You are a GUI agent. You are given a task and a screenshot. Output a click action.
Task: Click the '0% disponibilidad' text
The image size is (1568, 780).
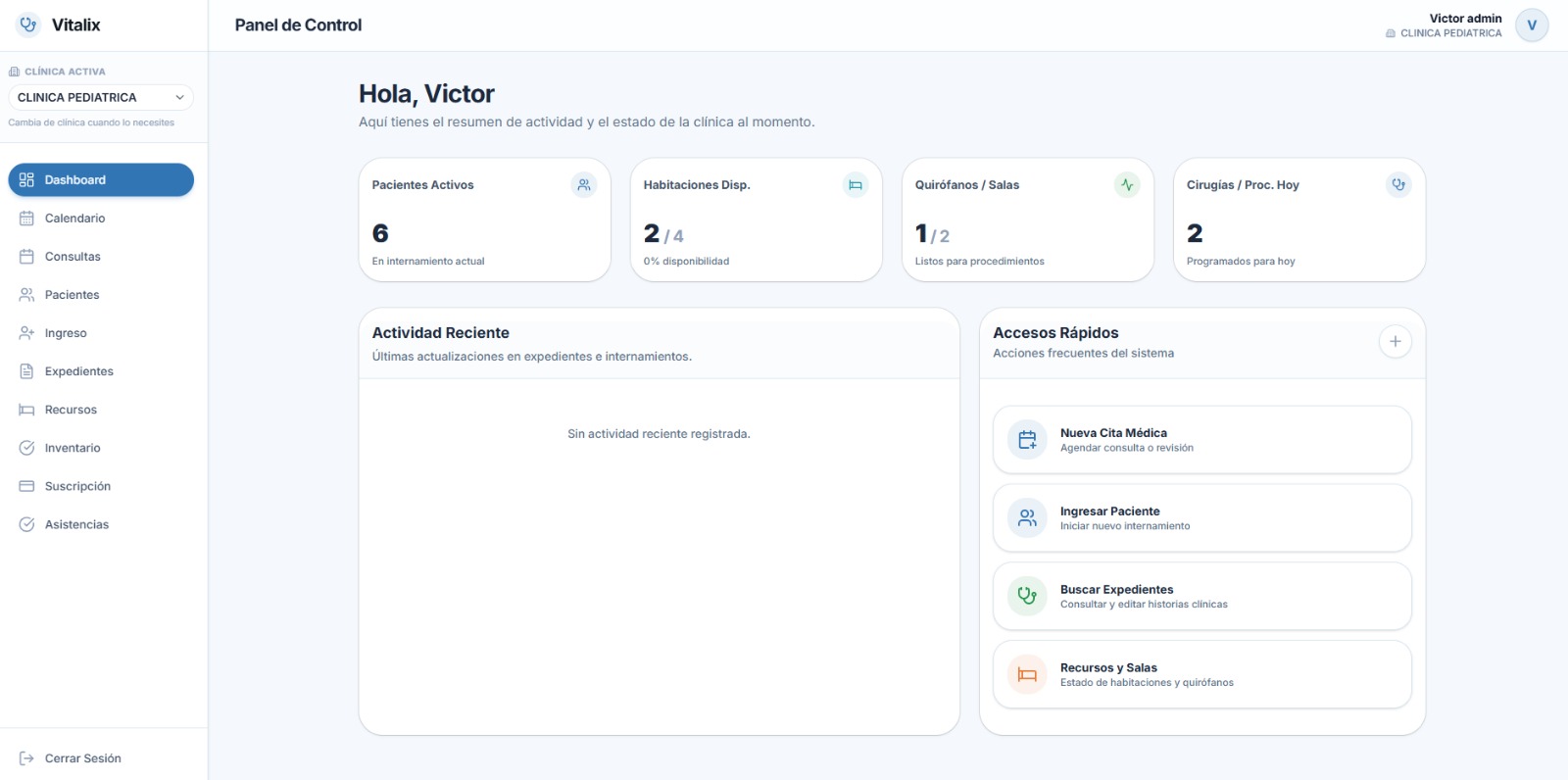(686, 262)
